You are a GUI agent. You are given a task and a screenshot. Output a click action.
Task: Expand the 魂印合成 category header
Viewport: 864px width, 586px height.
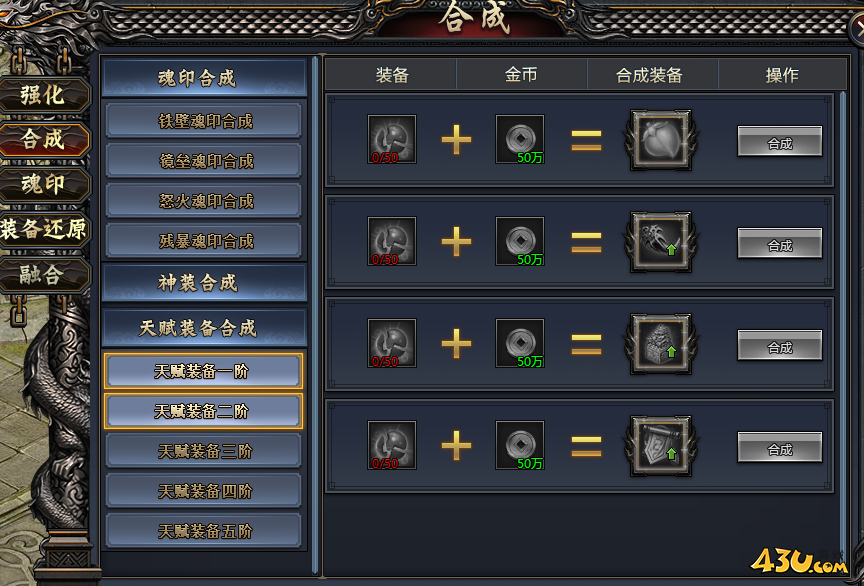click(204, 78)
